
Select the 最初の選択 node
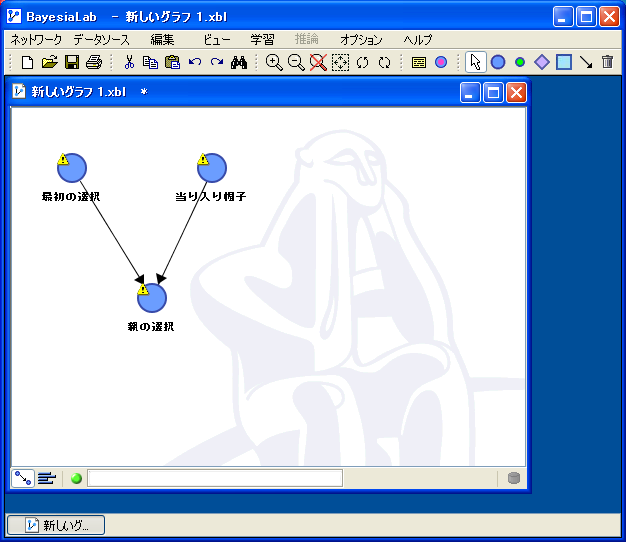(x=72, y=168)
